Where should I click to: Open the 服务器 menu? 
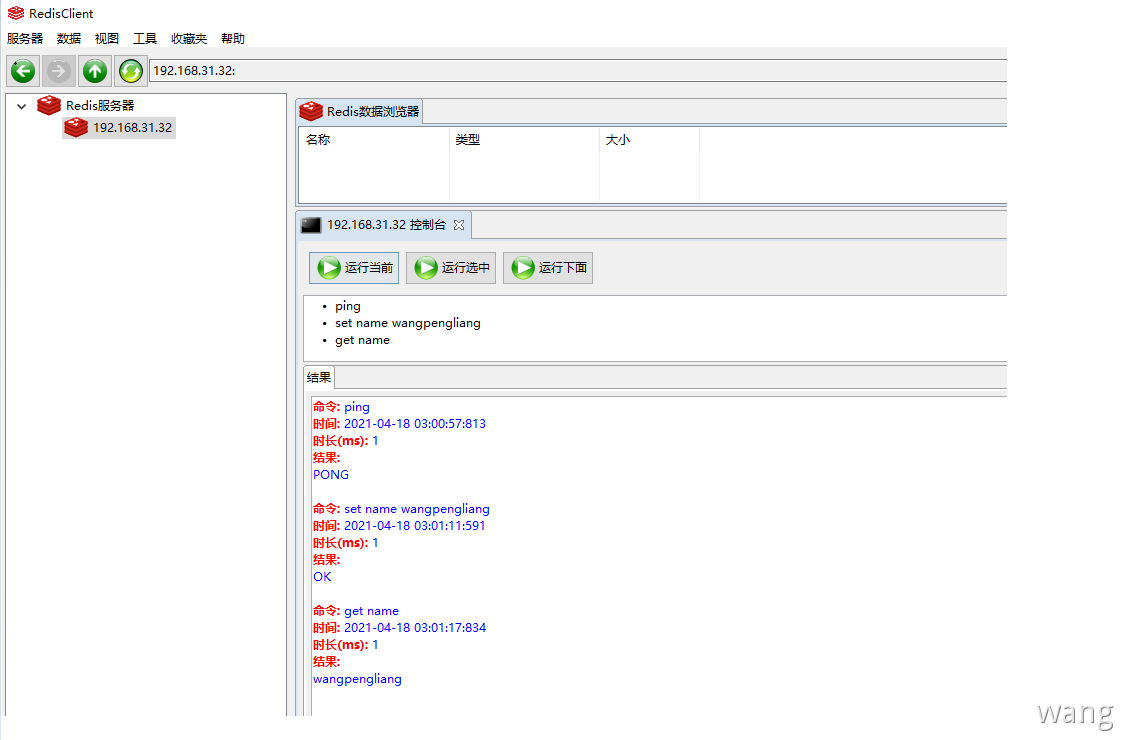click(25, 39)
